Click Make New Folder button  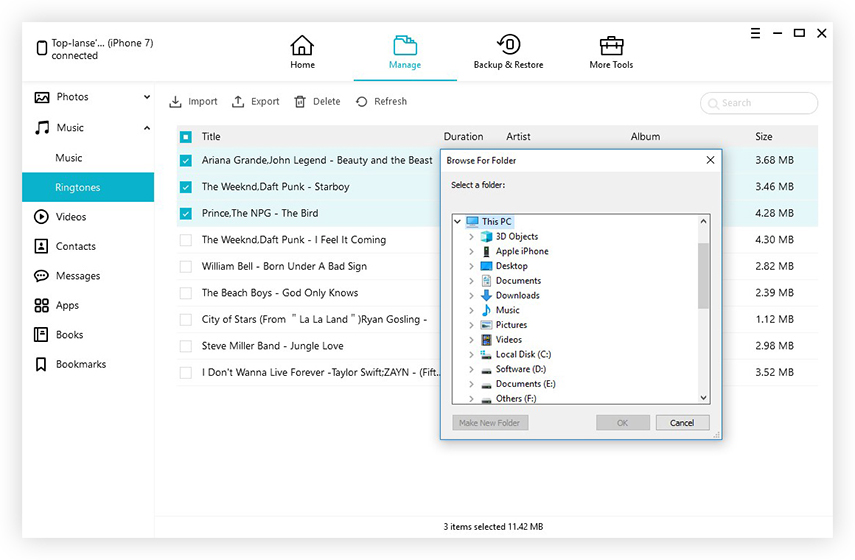(490, 423)
